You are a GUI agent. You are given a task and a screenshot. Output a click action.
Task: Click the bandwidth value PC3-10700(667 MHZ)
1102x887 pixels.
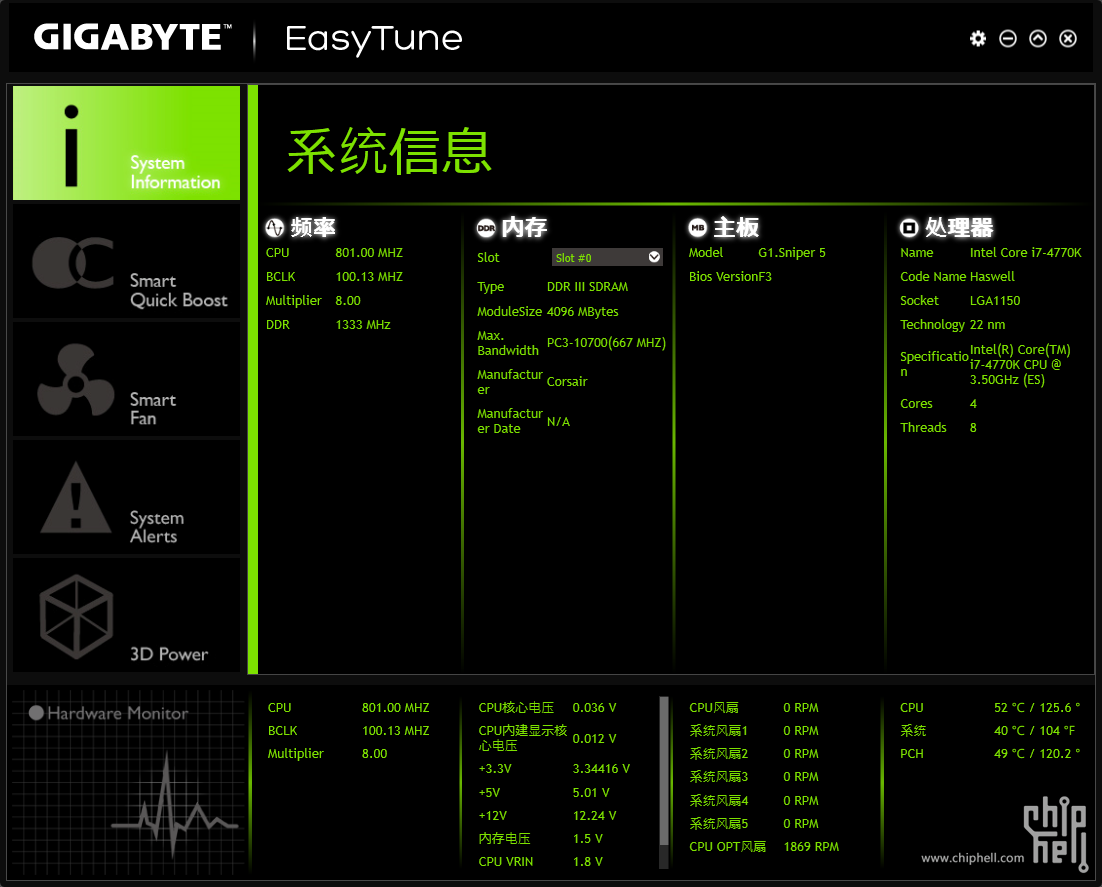click(x=606, y=343)
